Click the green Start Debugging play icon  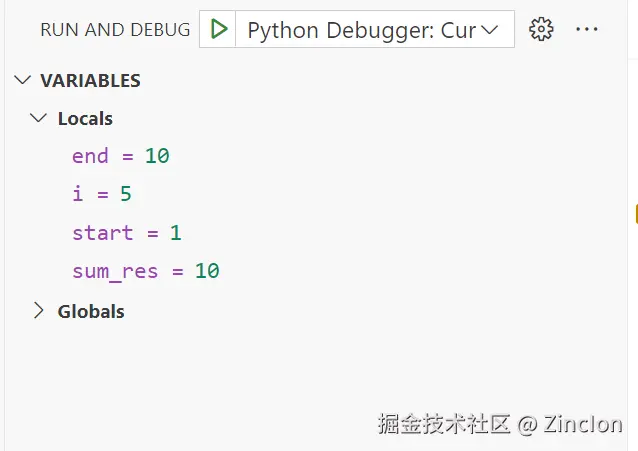pyautogui.click(x=219, y=29)
